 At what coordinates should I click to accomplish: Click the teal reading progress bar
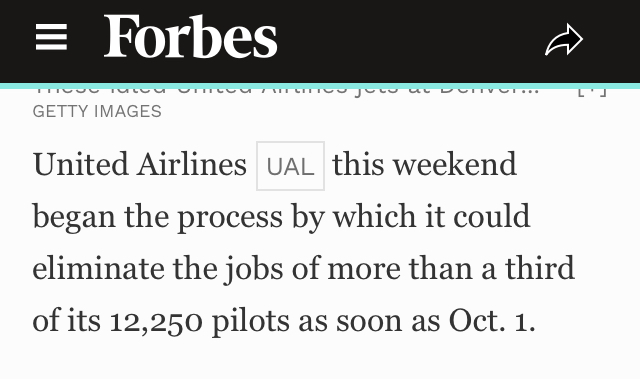(x=320, y=86)
